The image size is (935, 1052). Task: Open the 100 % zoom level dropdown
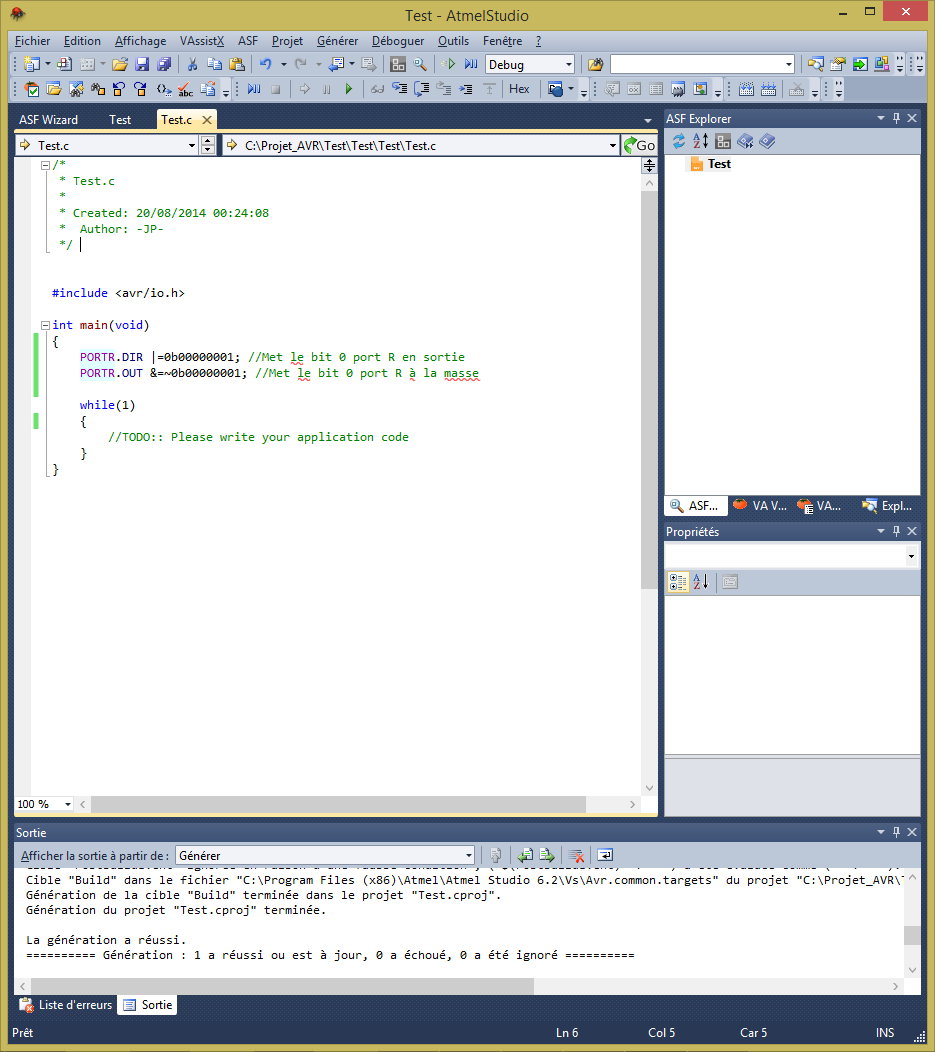68,804
